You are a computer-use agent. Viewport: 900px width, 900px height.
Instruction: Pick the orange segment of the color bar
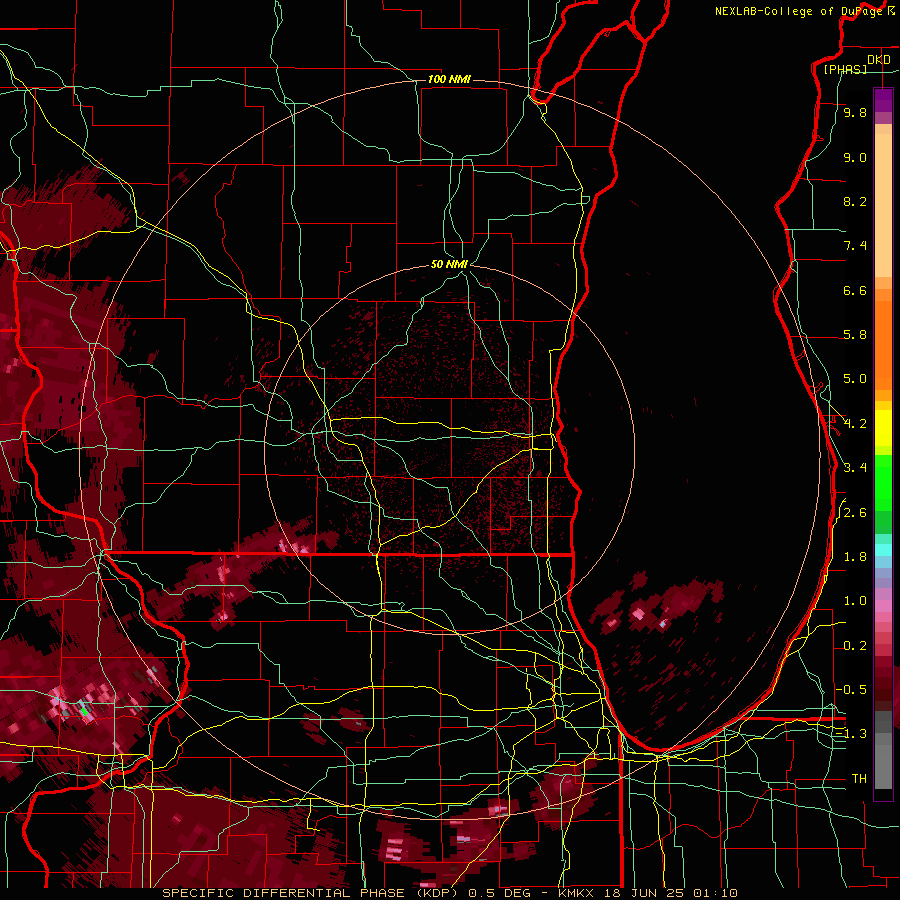(x=883, y=344)
